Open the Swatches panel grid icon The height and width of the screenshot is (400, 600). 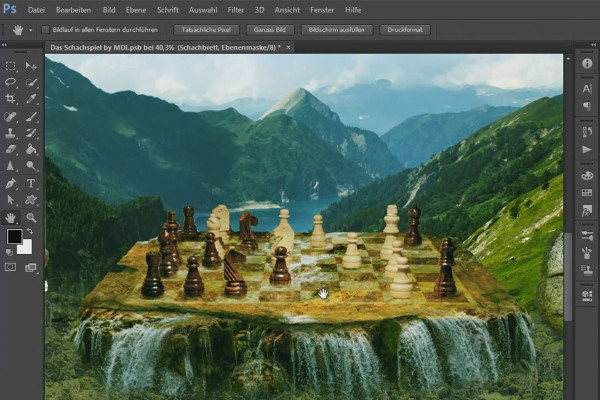pyautogui.click(x=587, y=193)
